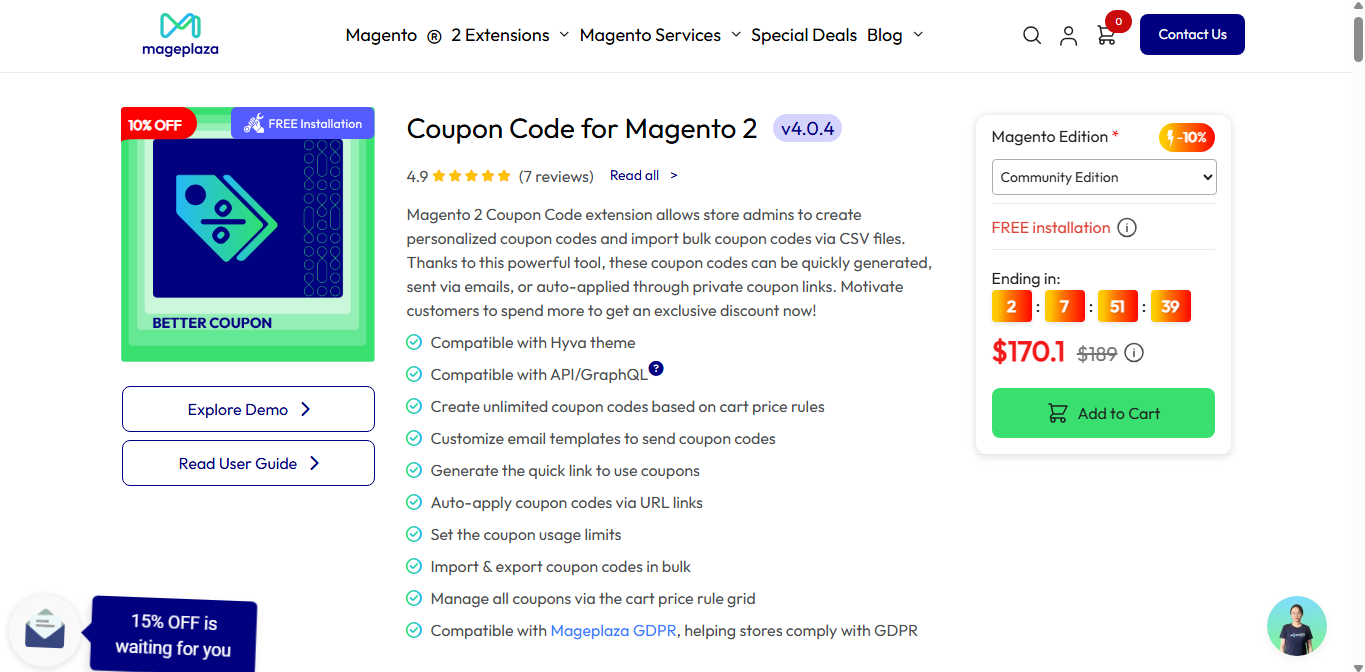This screenshot has width=1365, height=672.
Task: Click the Better Coupon product thumbnail
Action: coord(248,234)
